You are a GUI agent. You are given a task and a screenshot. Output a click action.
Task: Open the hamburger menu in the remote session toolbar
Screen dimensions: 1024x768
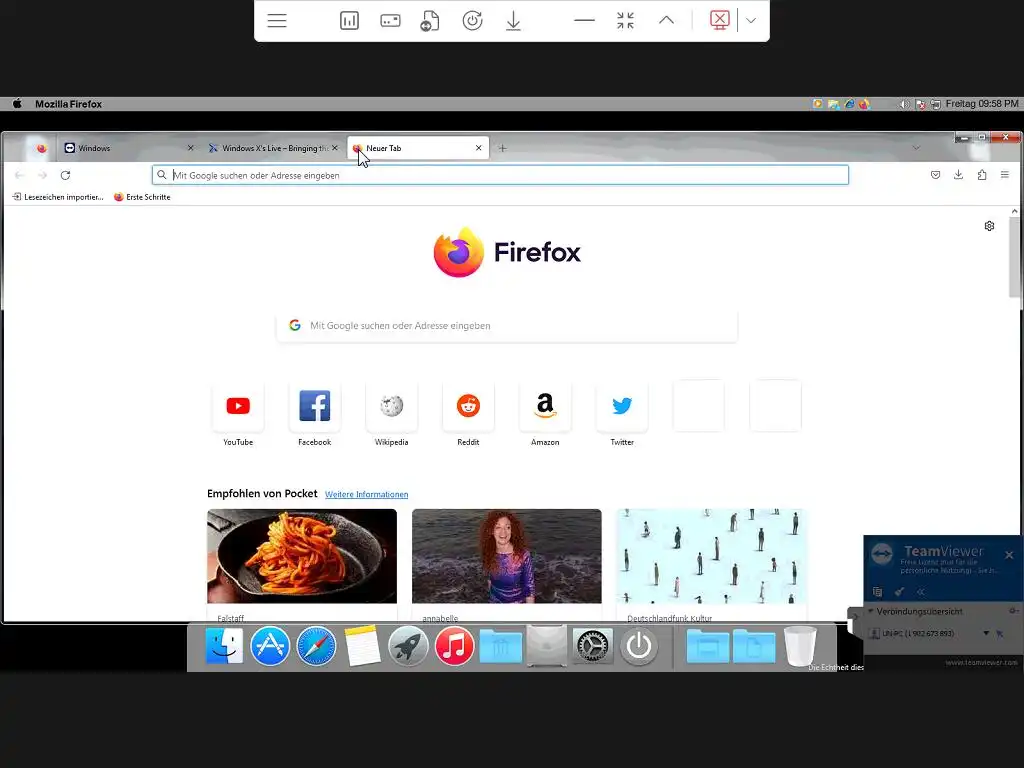(x=277, y=21)
